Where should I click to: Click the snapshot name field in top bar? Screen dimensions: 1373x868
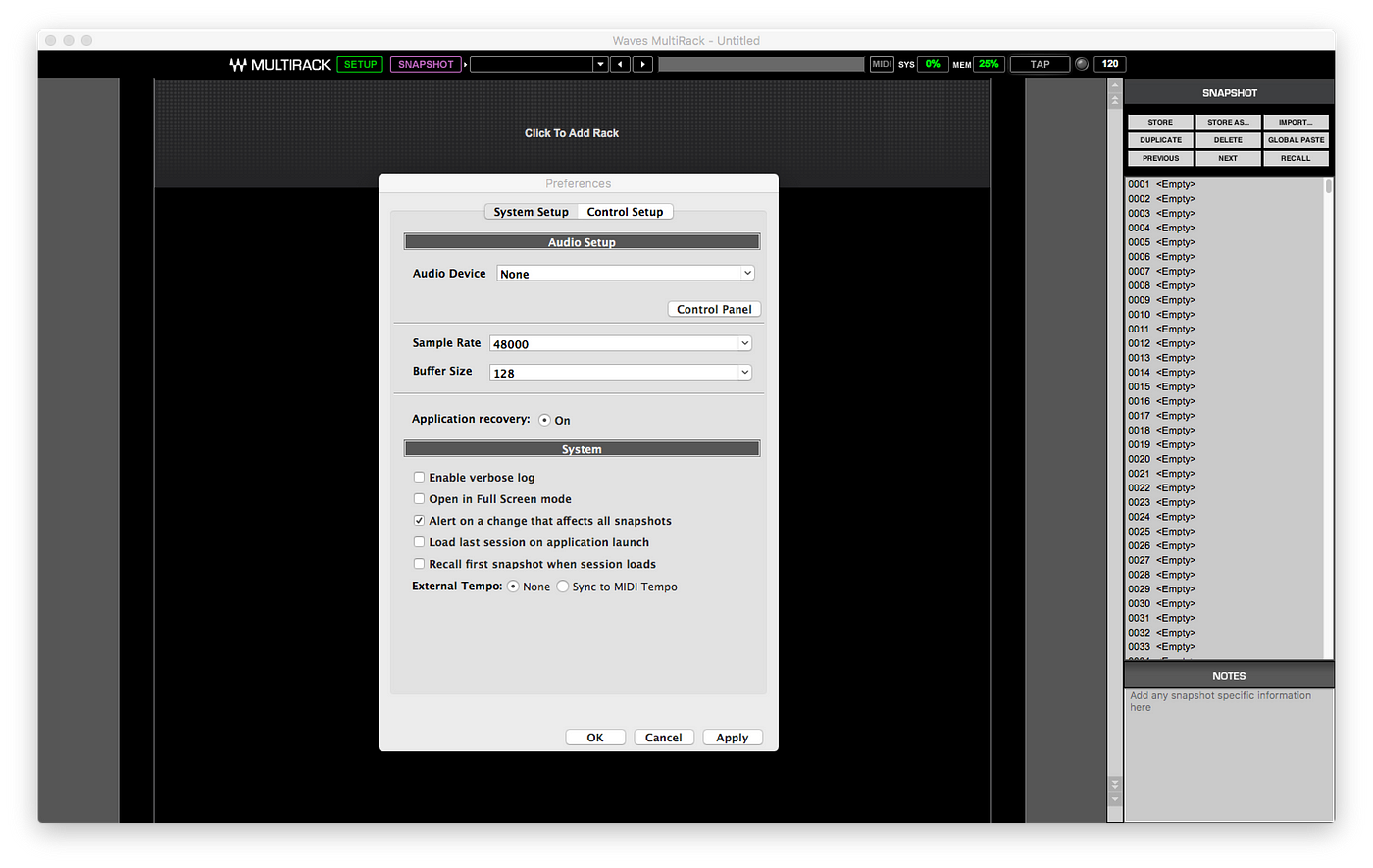pos(532,64)
